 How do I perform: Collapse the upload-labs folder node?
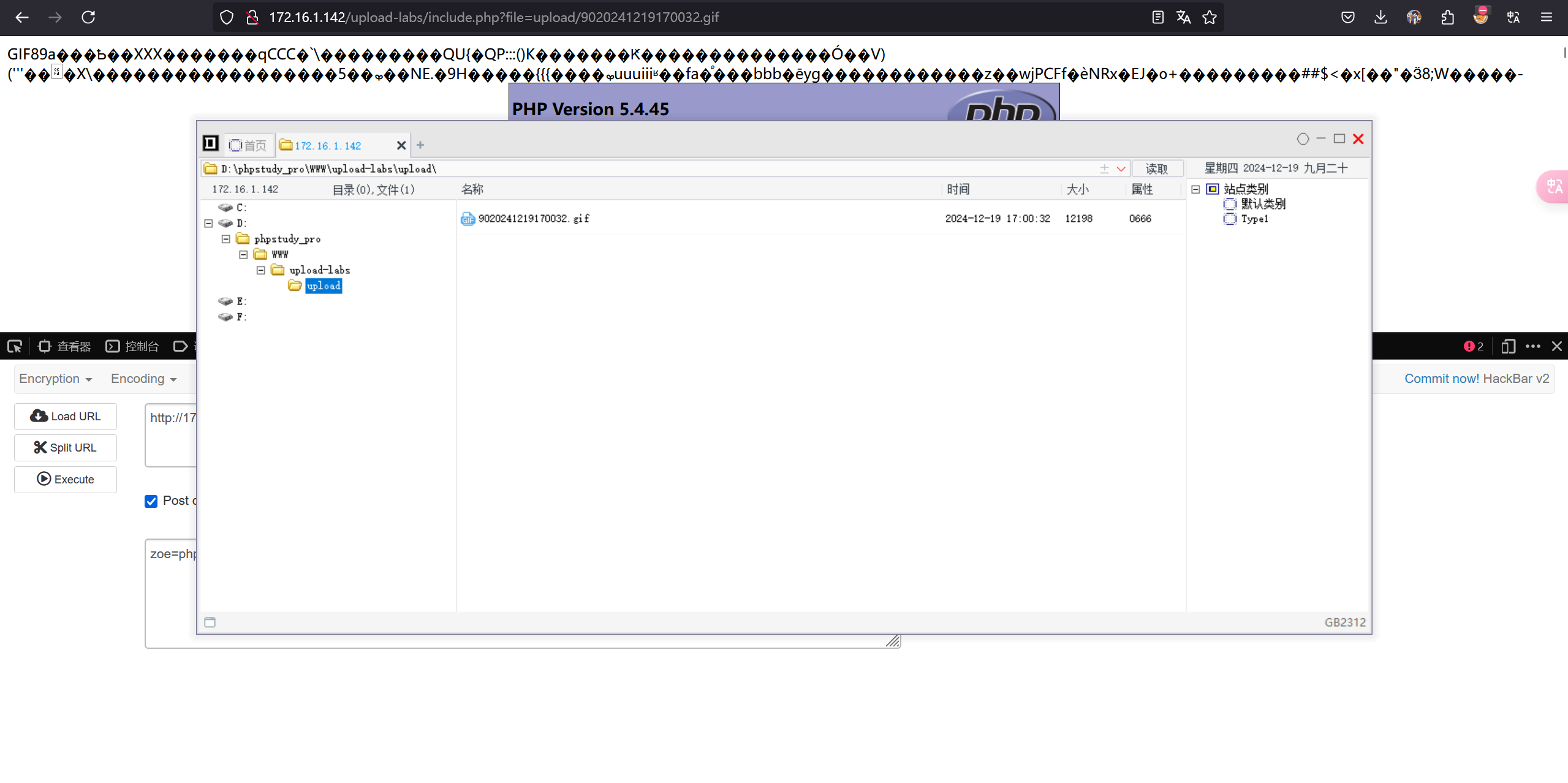(x=261, y=270)
